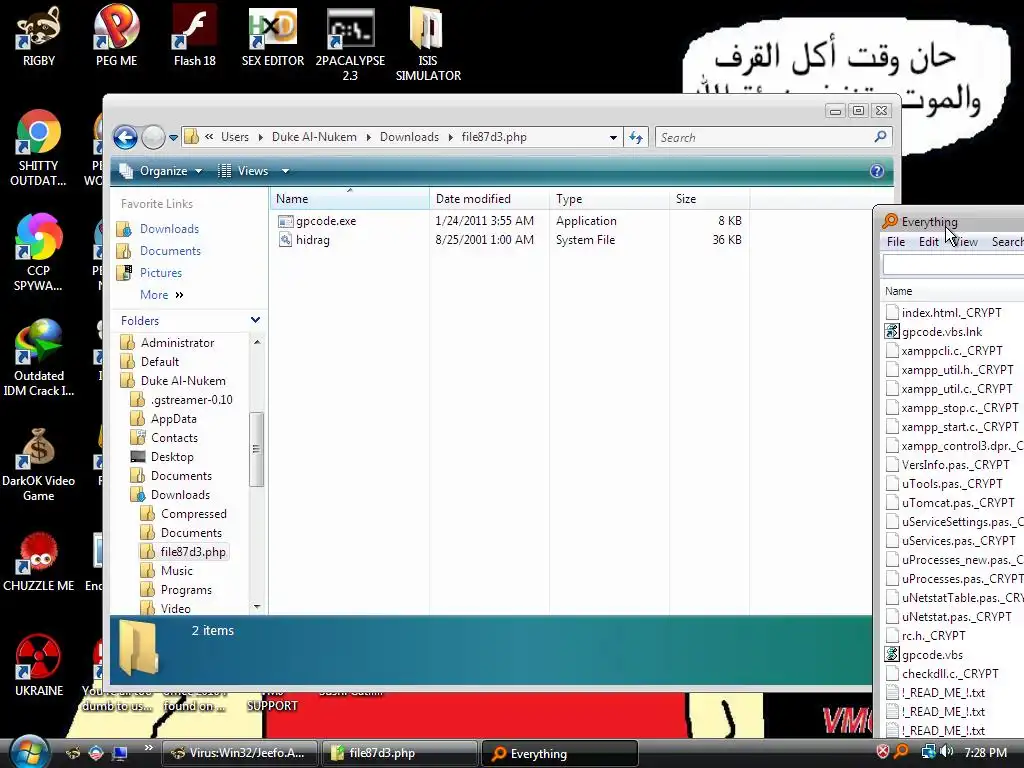Select gpcode.vbs.lnk icon in Everything list
Image resolution: width=1024 pixels, height=768 pixels.
point(892,332)
